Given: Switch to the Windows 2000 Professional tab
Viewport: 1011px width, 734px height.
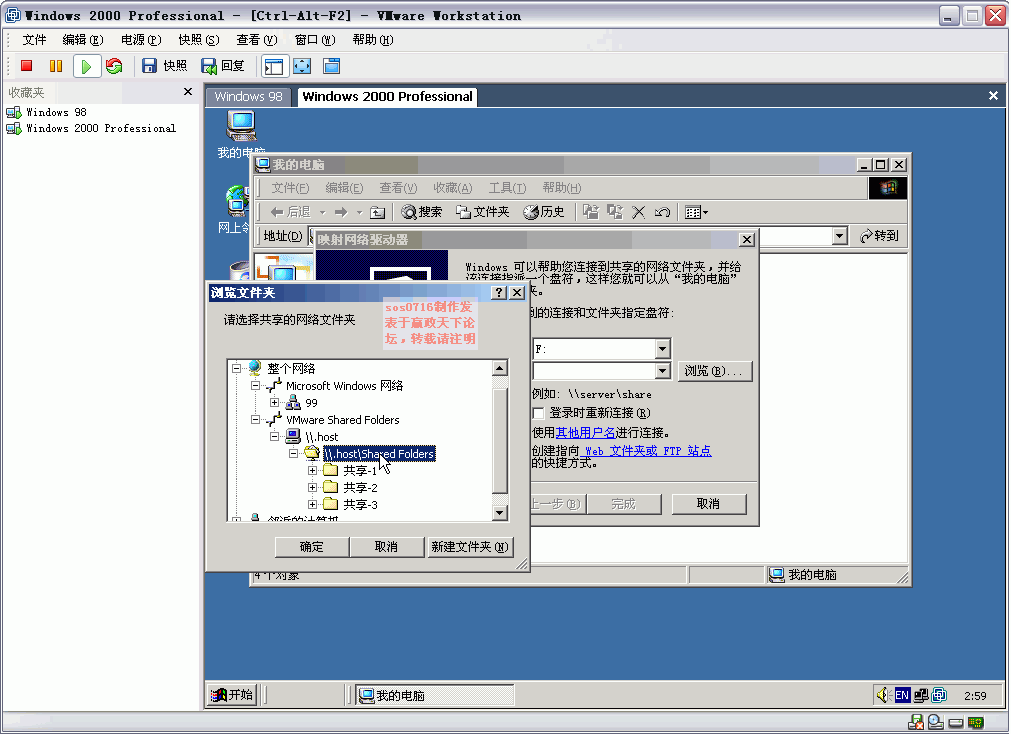Looking at the screenshot, I should pyautogui.click(x=387, y=97).
